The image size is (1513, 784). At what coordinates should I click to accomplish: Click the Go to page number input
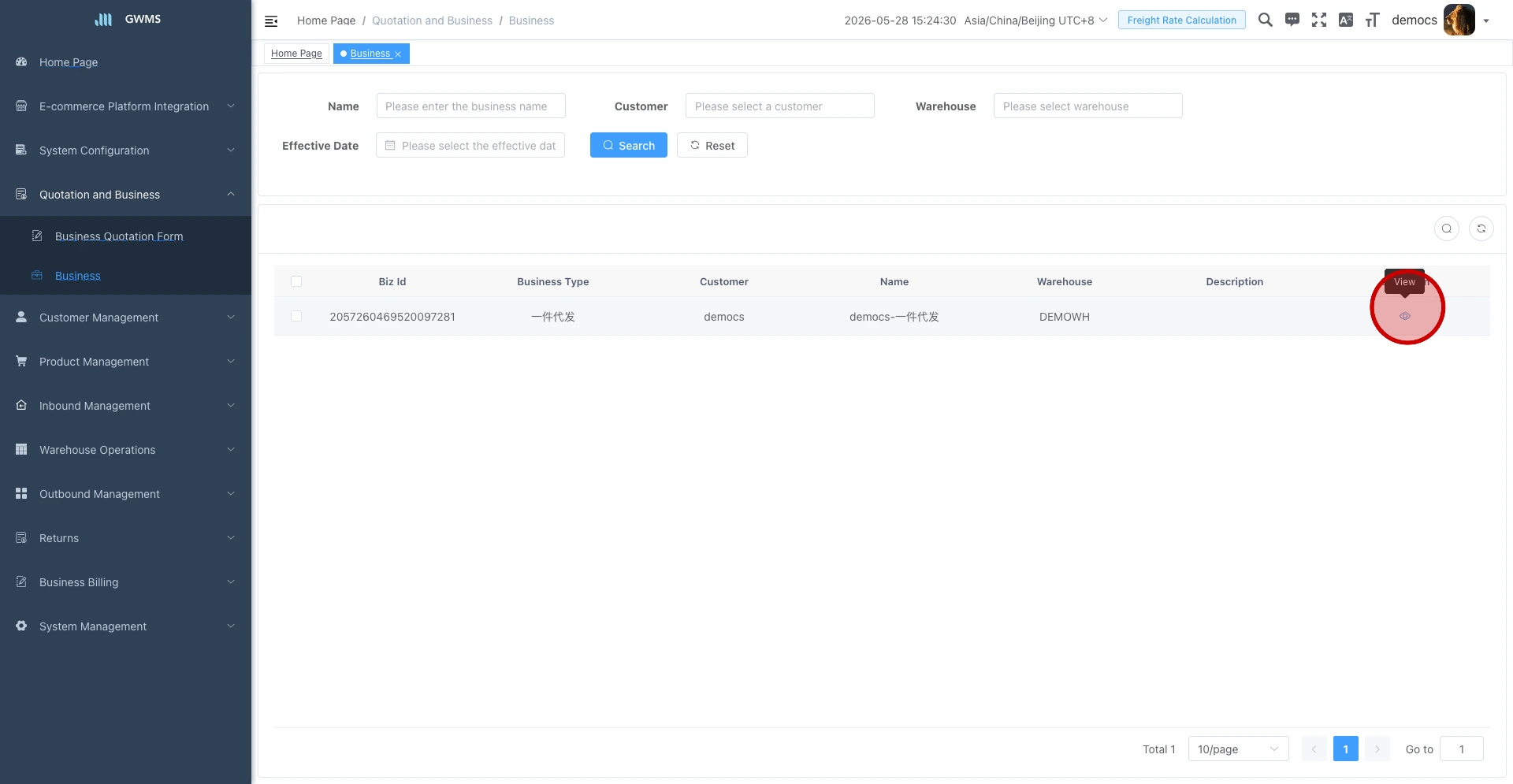click(1462, 749)
